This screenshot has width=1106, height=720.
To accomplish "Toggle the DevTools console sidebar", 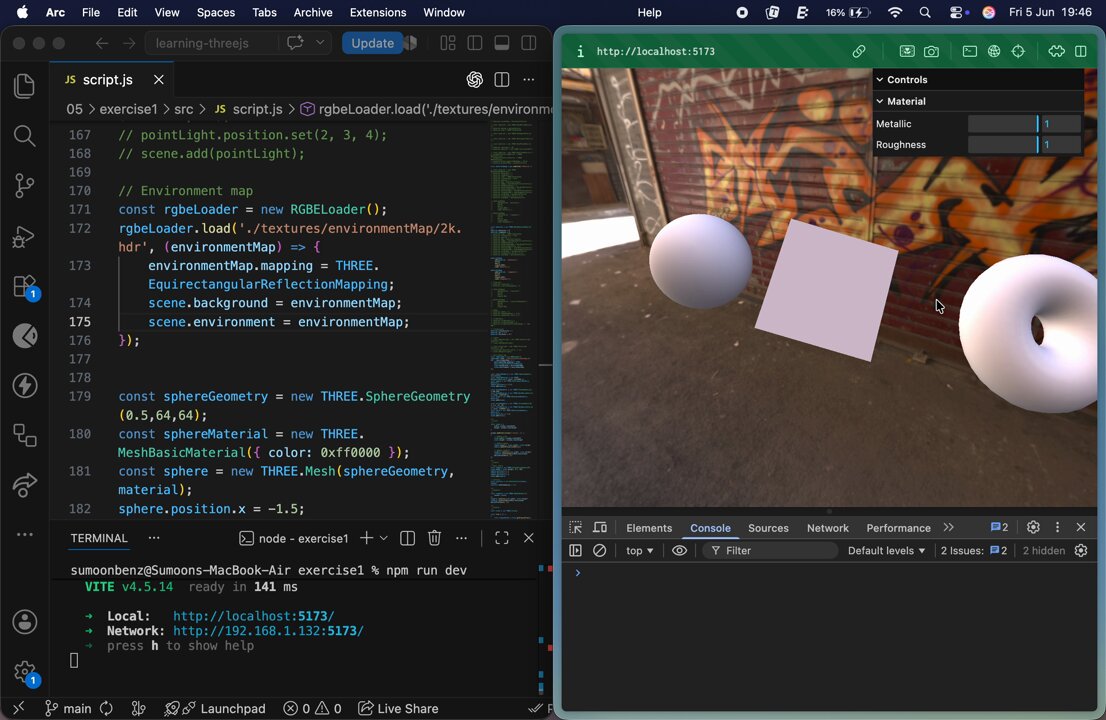I will 576,551.
